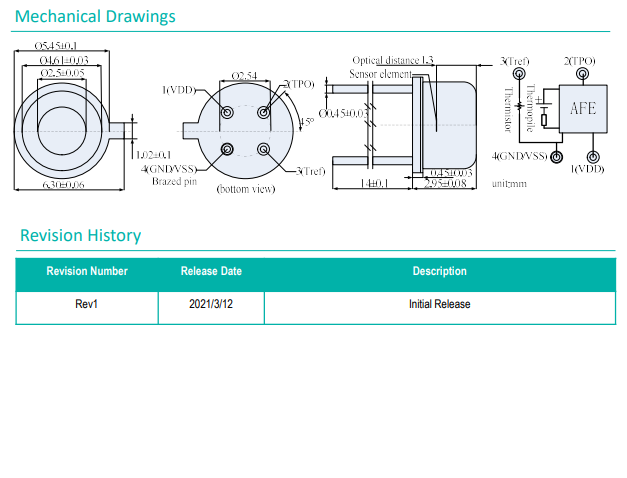Image resolution: width=627 pixels, height=478 pixels.
Task: Click the "Optical distance 1.3" label
Action: 393,61
